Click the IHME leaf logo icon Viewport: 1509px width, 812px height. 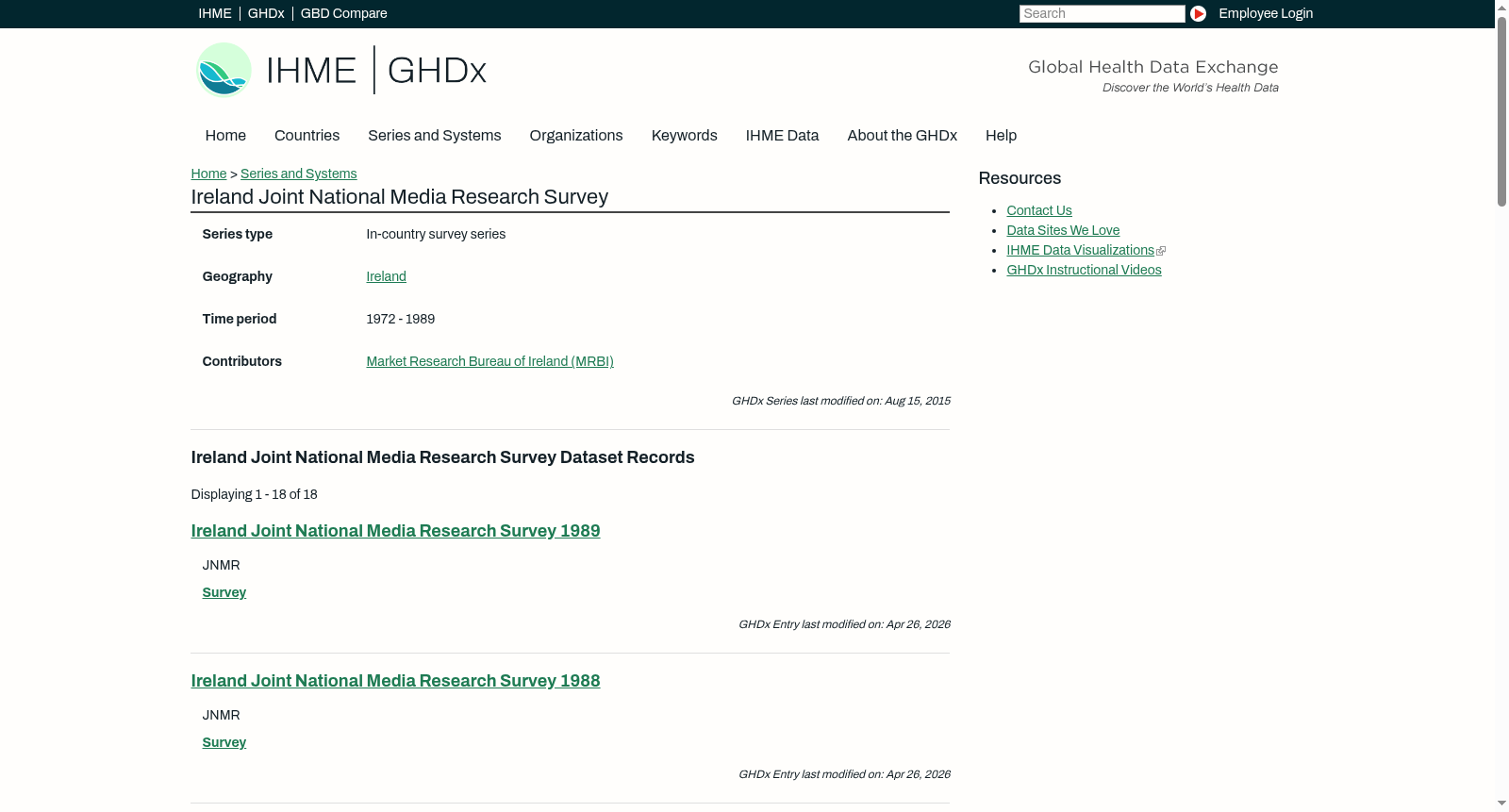pos(224,70)
